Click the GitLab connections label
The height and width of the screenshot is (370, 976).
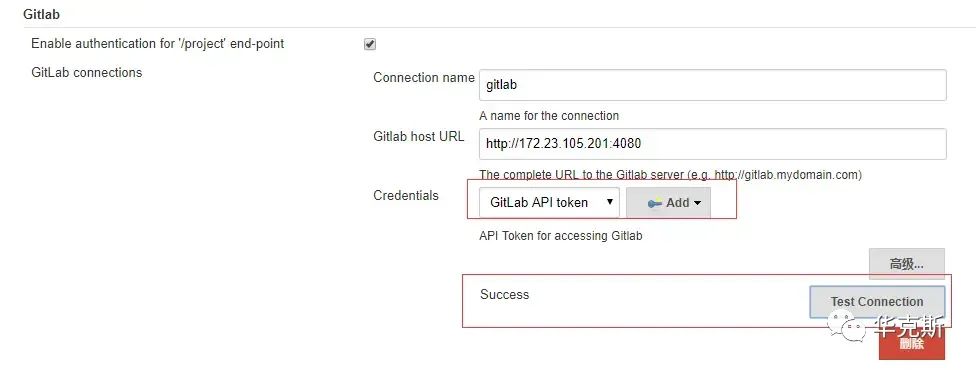[87, 72]
